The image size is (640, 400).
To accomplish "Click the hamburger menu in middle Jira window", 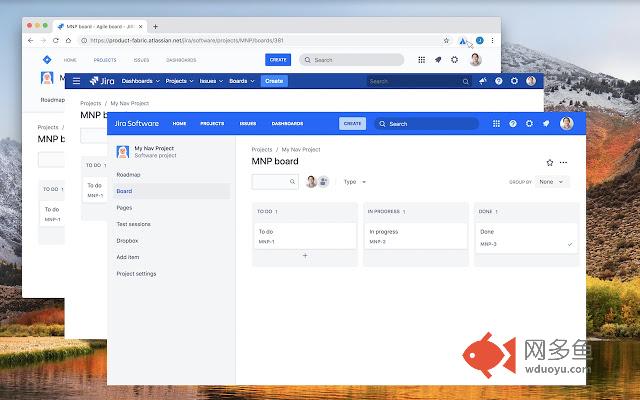I will click(76, 81).
